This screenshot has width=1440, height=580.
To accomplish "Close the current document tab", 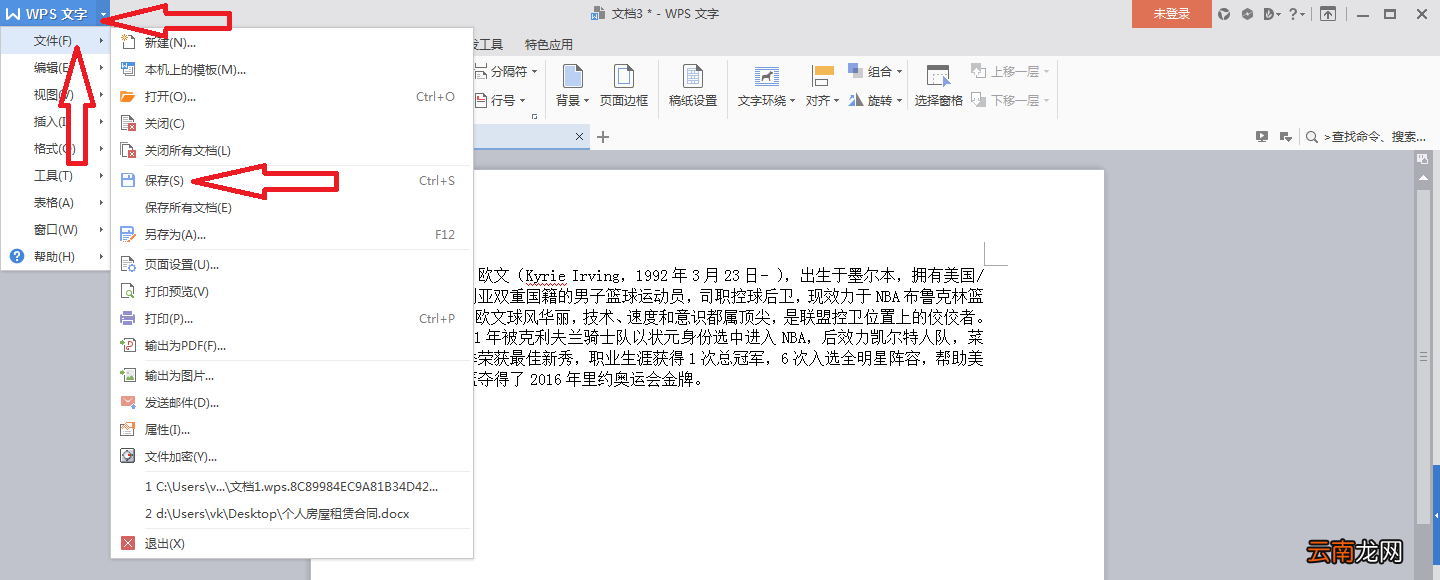I will (579, 137).
